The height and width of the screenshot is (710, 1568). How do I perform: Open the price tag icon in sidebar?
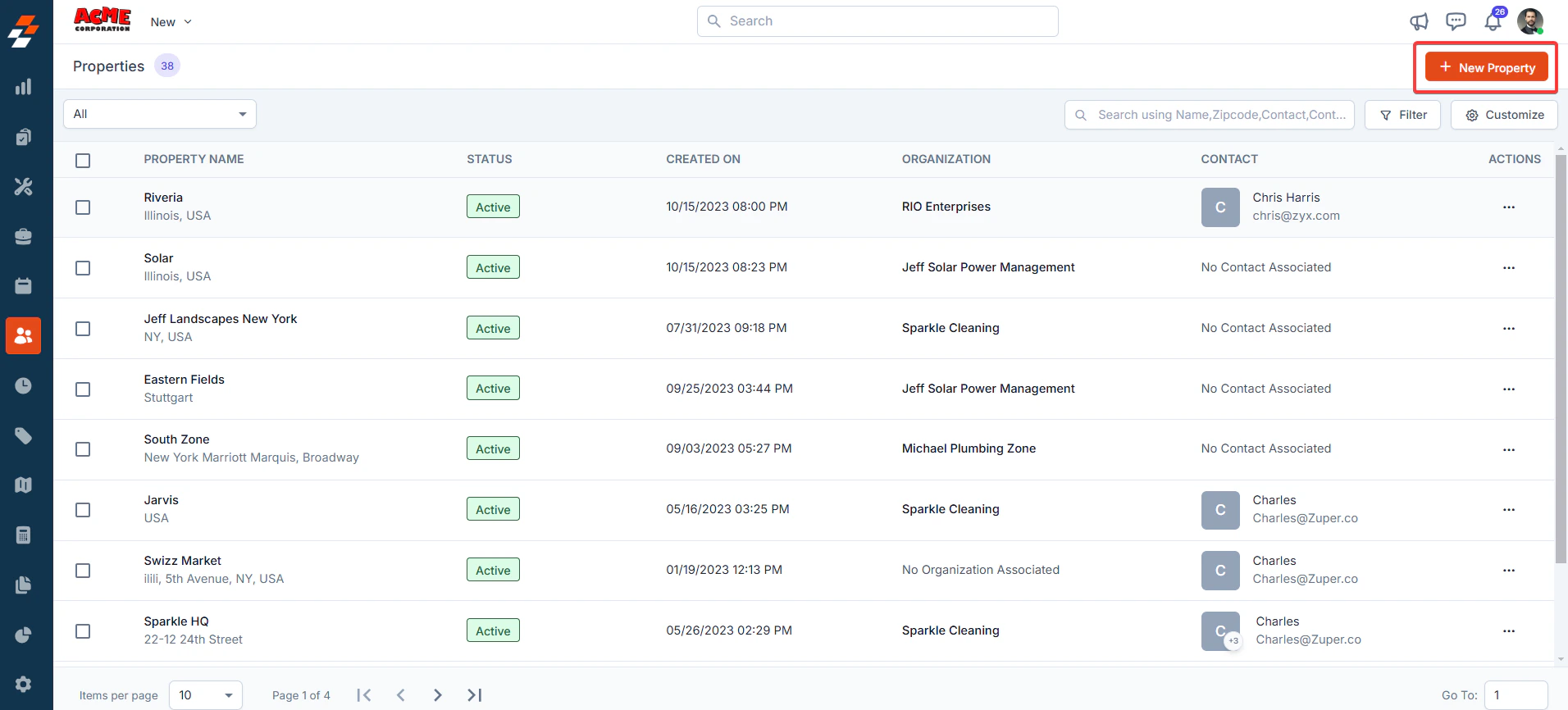[23, 435]
